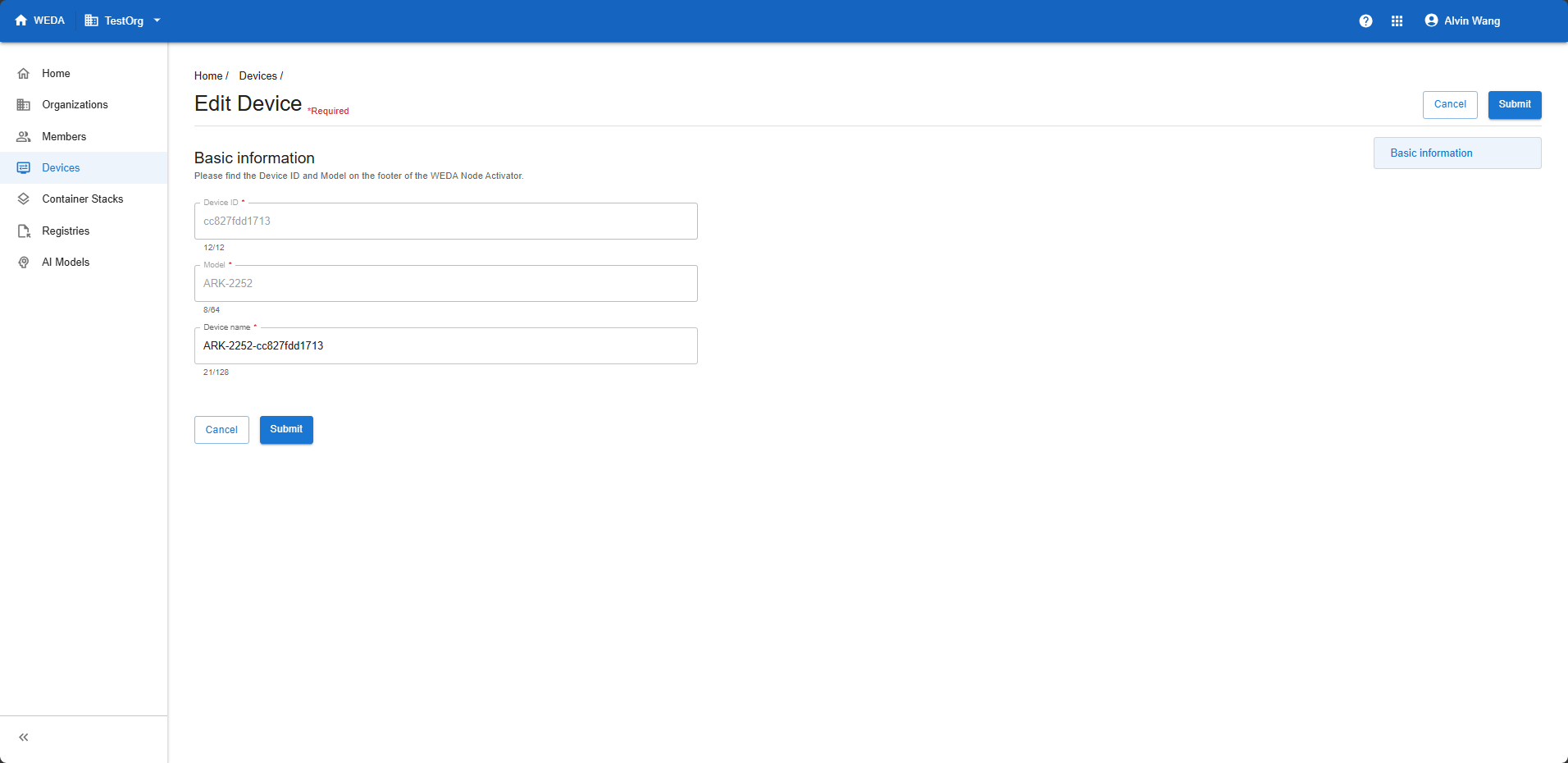The width and height of the screenshot is (1568, 763).
Task: Click the Container Stacks sidebar icon
Action: tap(24, 199)
